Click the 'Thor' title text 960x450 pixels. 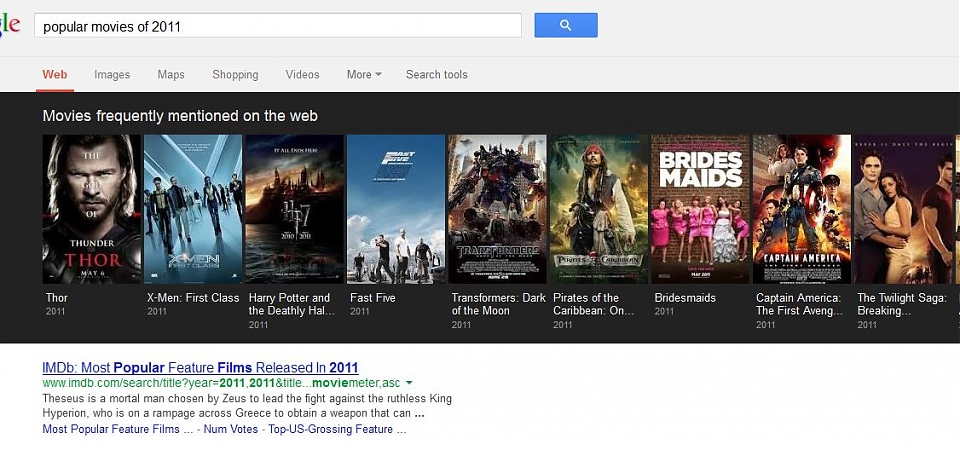(56, 298)
